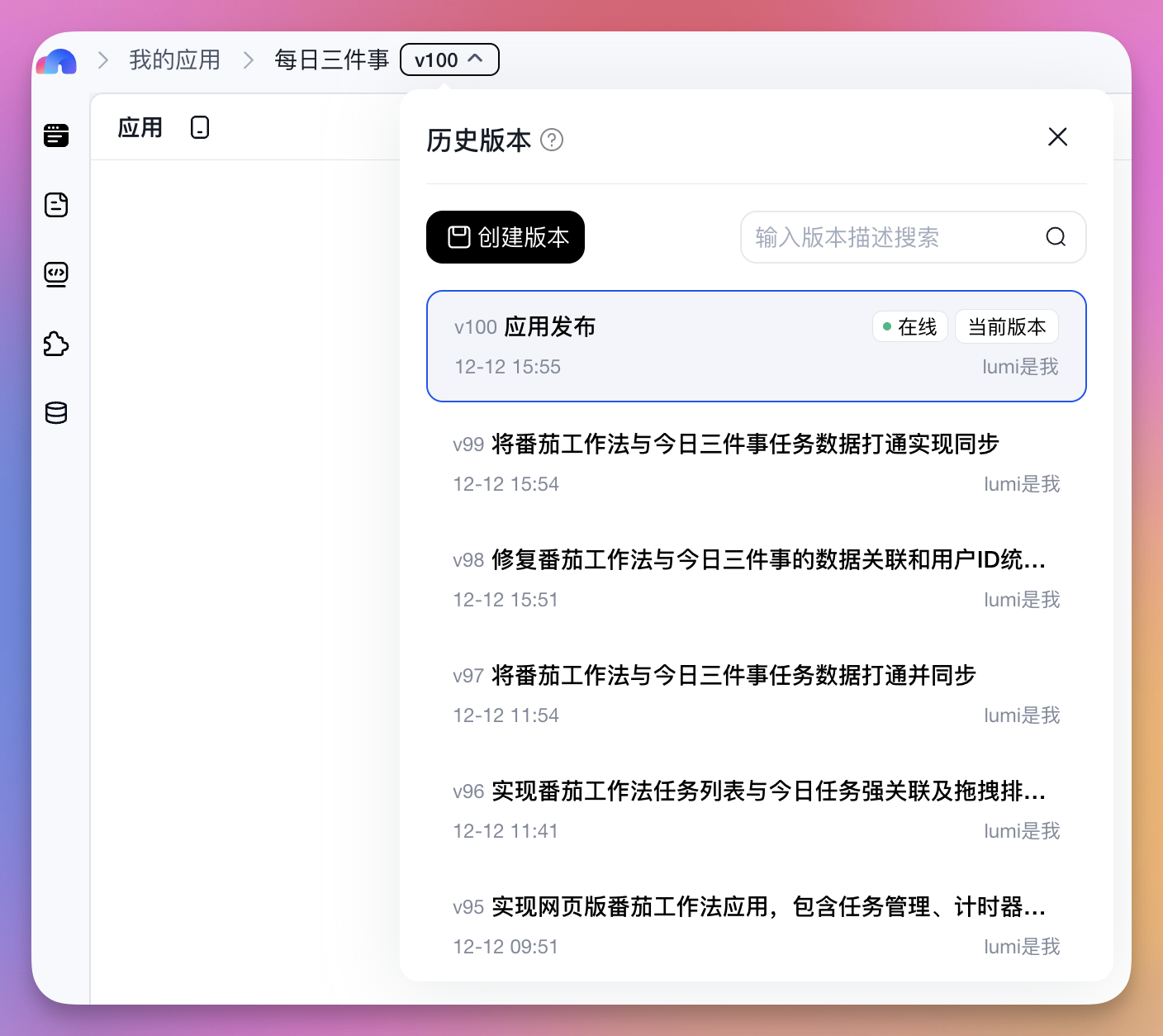Switch to the 应用 tab

click(140, 128)
